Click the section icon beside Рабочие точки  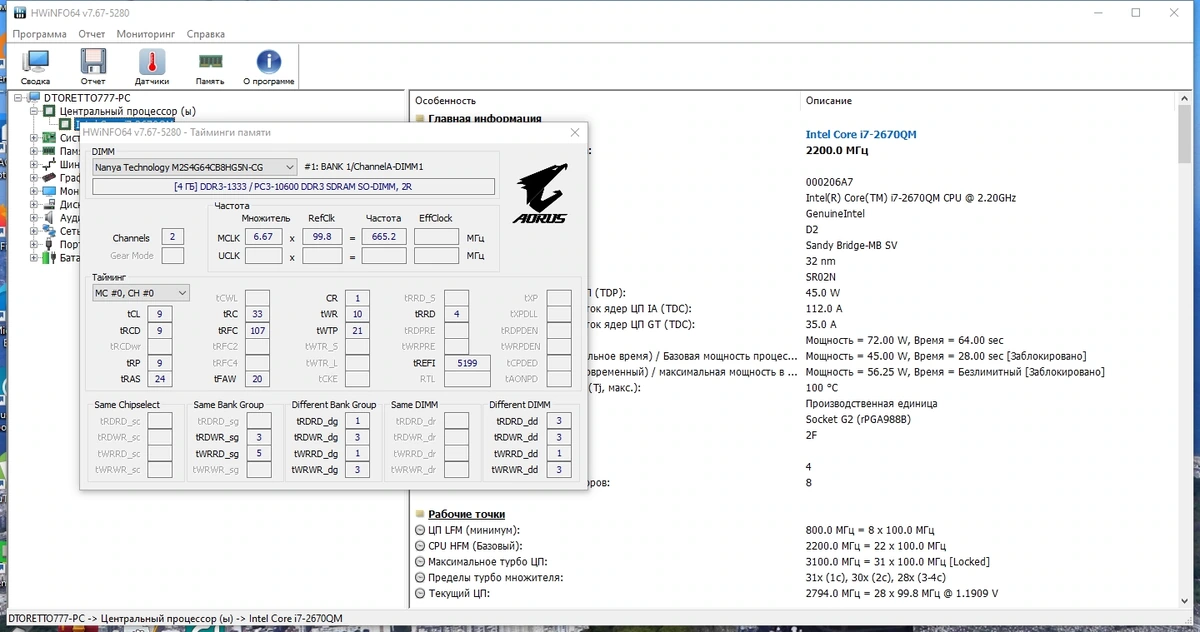click(x=420, y=514)
